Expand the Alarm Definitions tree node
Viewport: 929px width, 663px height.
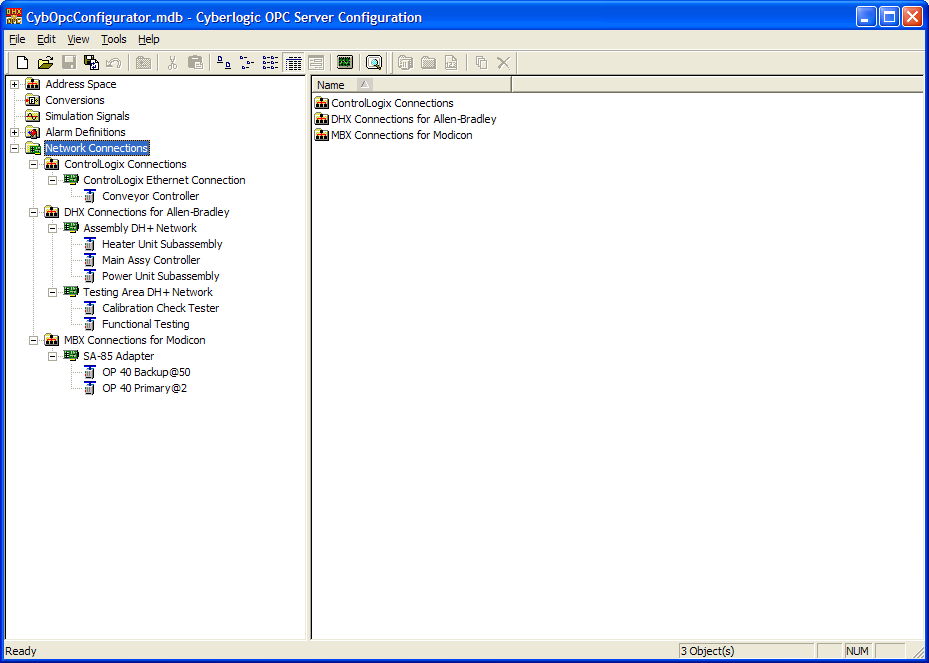click(x=14, y=132)
